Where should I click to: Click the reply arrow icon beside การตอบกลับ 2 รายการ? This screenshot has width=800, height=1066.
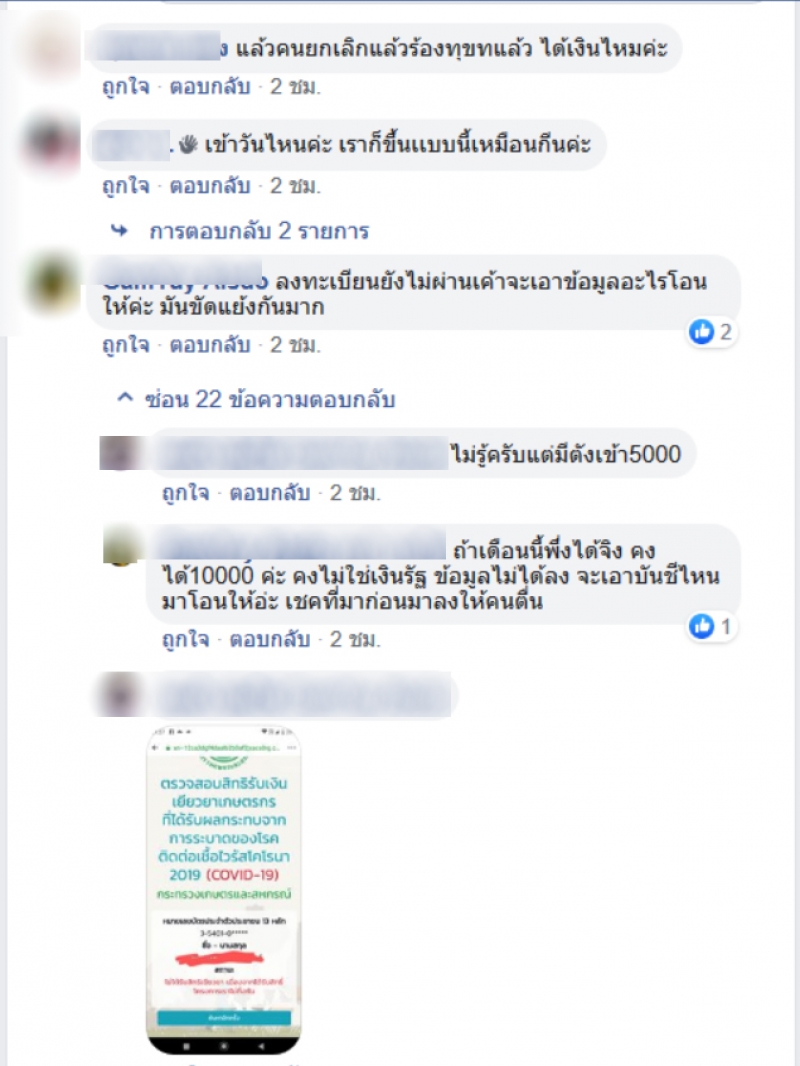120,231
